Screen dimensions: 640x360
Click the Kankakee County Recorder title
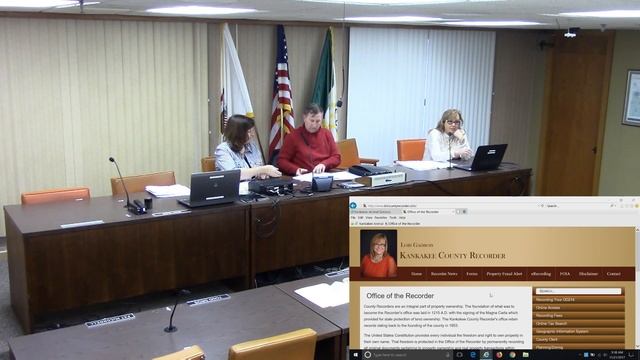pyautogui.click(x=453, y=256)
